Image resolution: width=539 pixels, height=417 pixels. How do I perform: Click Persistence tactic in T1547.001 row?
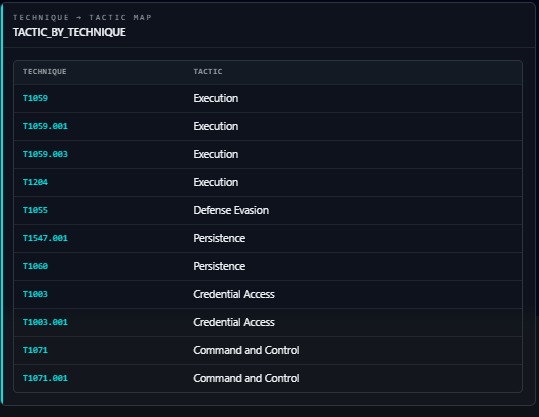[219, 238]
